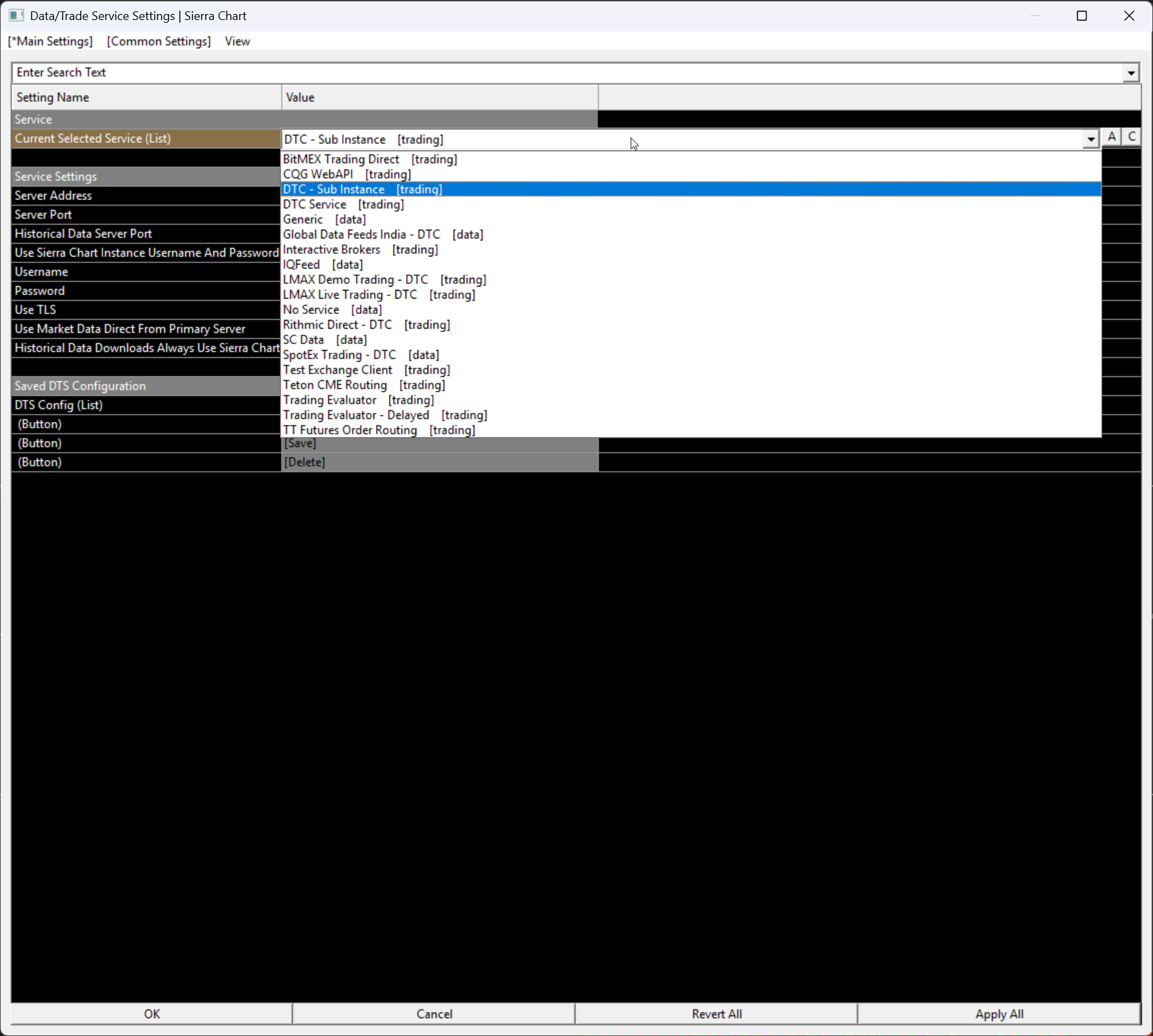Close the Data/Trade Service Settings window
The width and height of the screenshot is (1153, 1036).
[1129, 16]
